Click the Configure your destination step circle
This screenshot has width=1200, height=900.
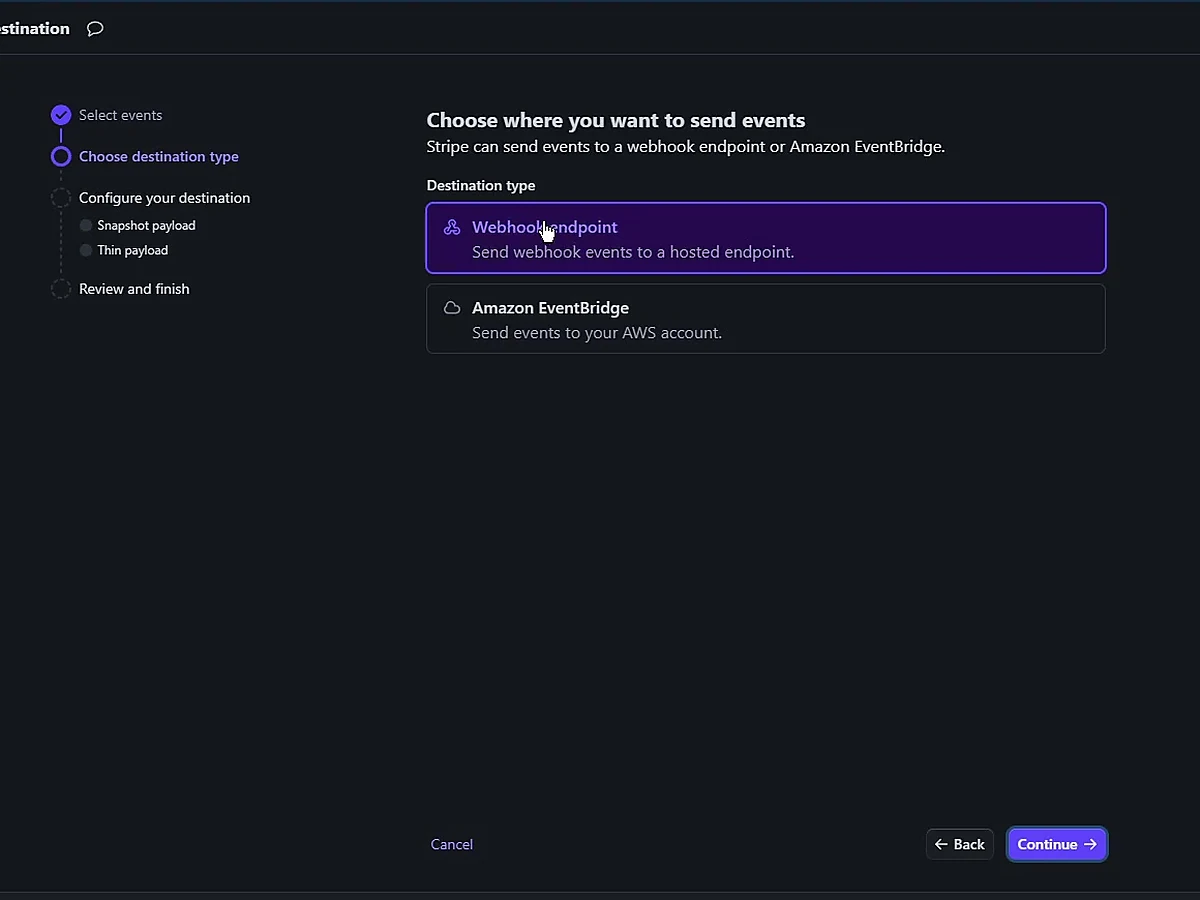point(61,198)
